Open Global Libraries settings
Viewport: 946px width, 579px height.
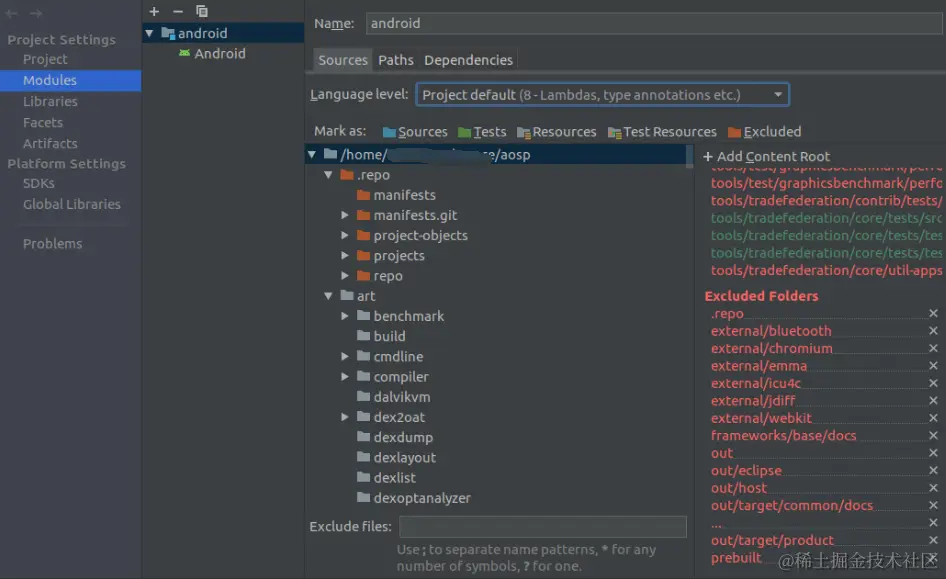72,204
